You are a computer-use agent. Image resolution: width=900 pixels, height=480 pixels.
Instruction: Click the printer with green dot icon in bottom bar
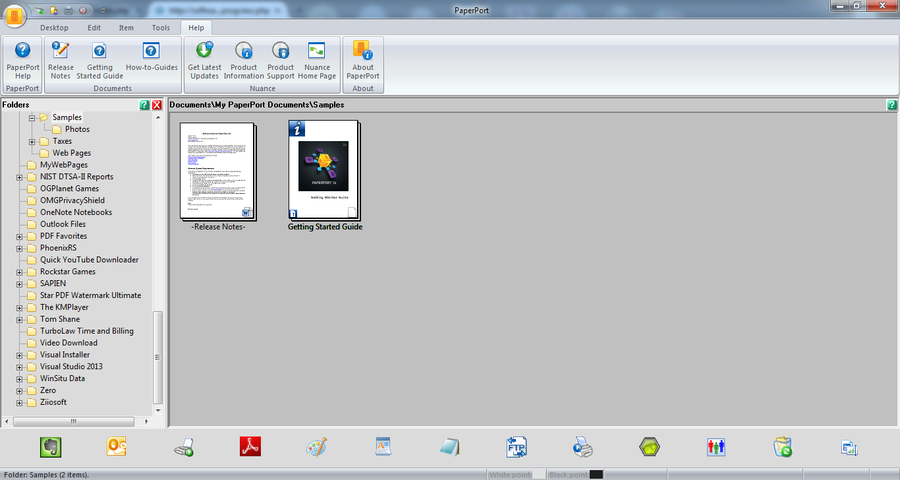tap(184, 447)
